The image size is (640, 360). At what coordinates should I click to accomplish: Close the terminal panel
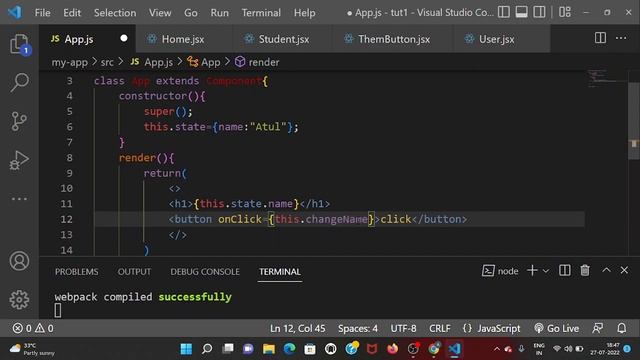coord(624,270)
